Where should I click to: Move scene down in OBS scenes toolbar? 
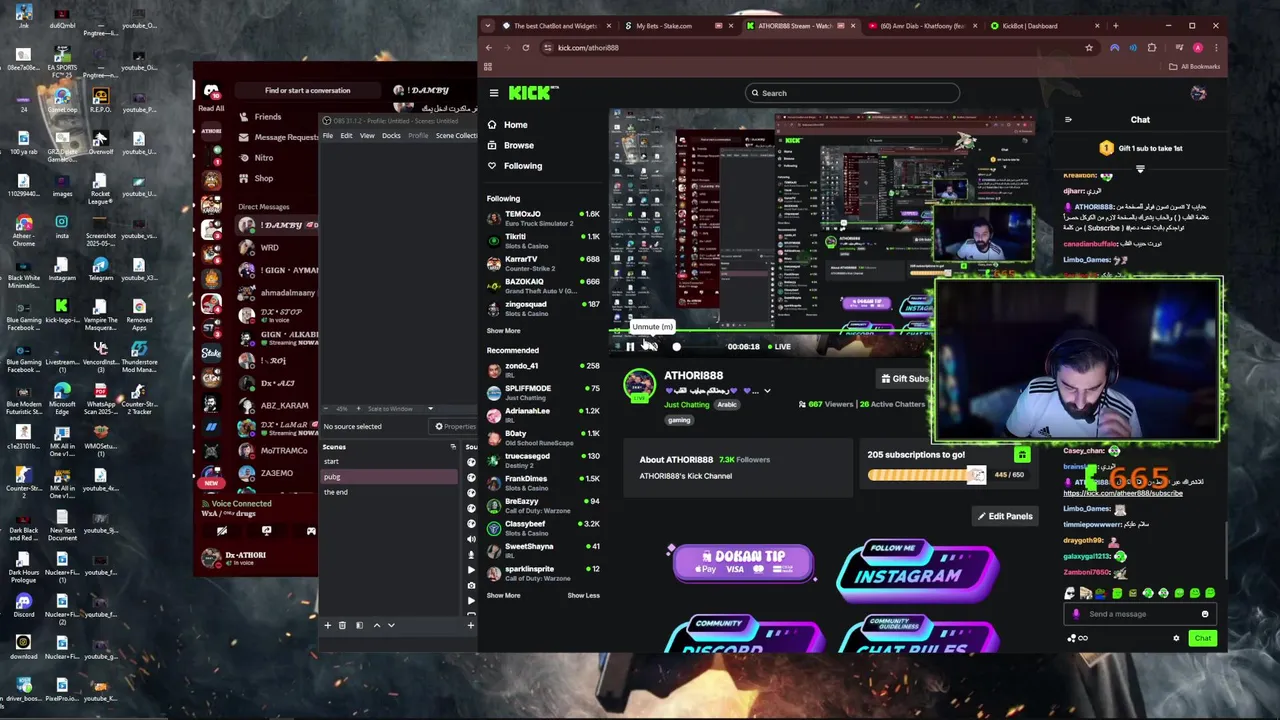391,625
